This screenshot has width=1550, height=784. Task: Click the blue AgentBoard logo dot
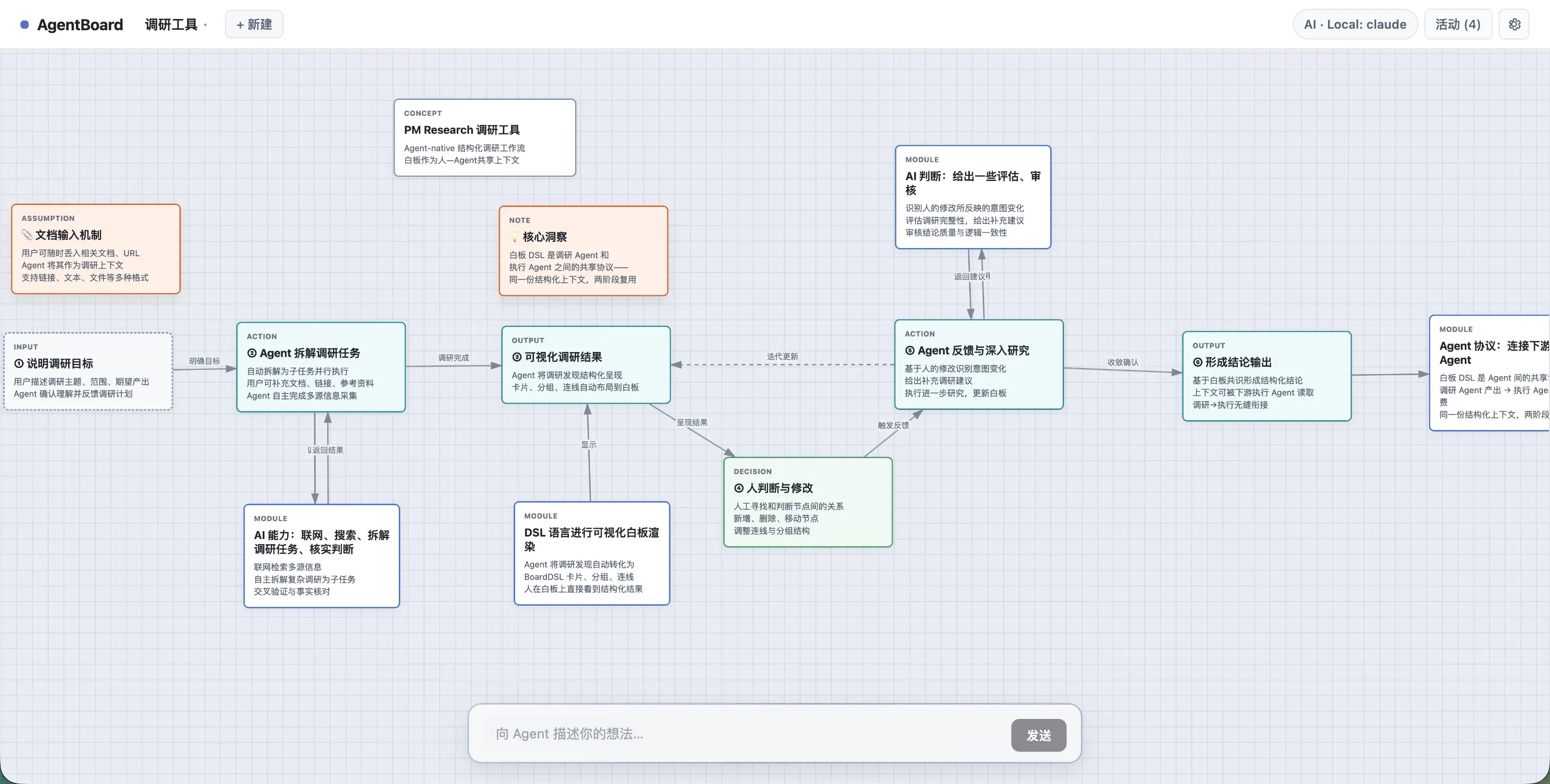(25, 25)
